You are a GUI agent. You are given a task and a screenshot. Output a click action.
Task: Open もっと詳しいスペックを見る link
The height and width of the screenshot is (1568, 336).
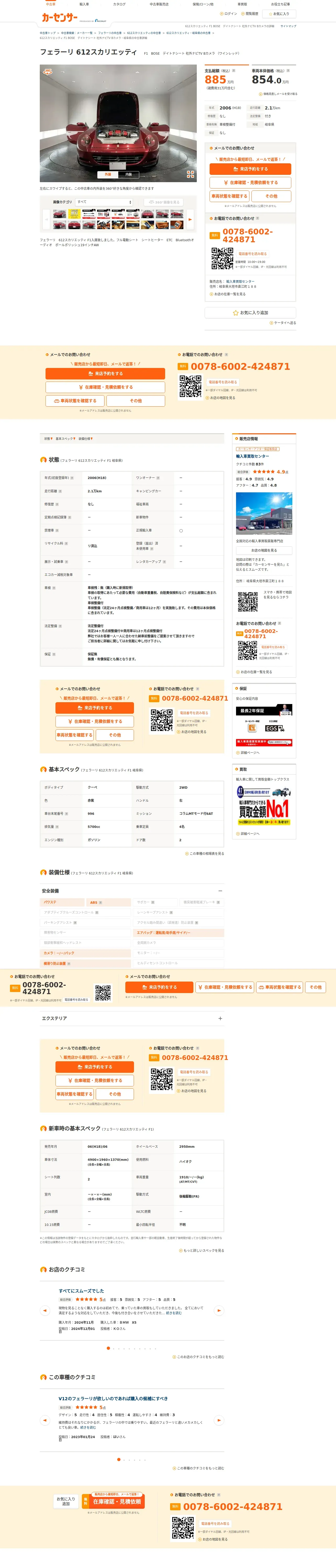click(x=202, y=1250)
